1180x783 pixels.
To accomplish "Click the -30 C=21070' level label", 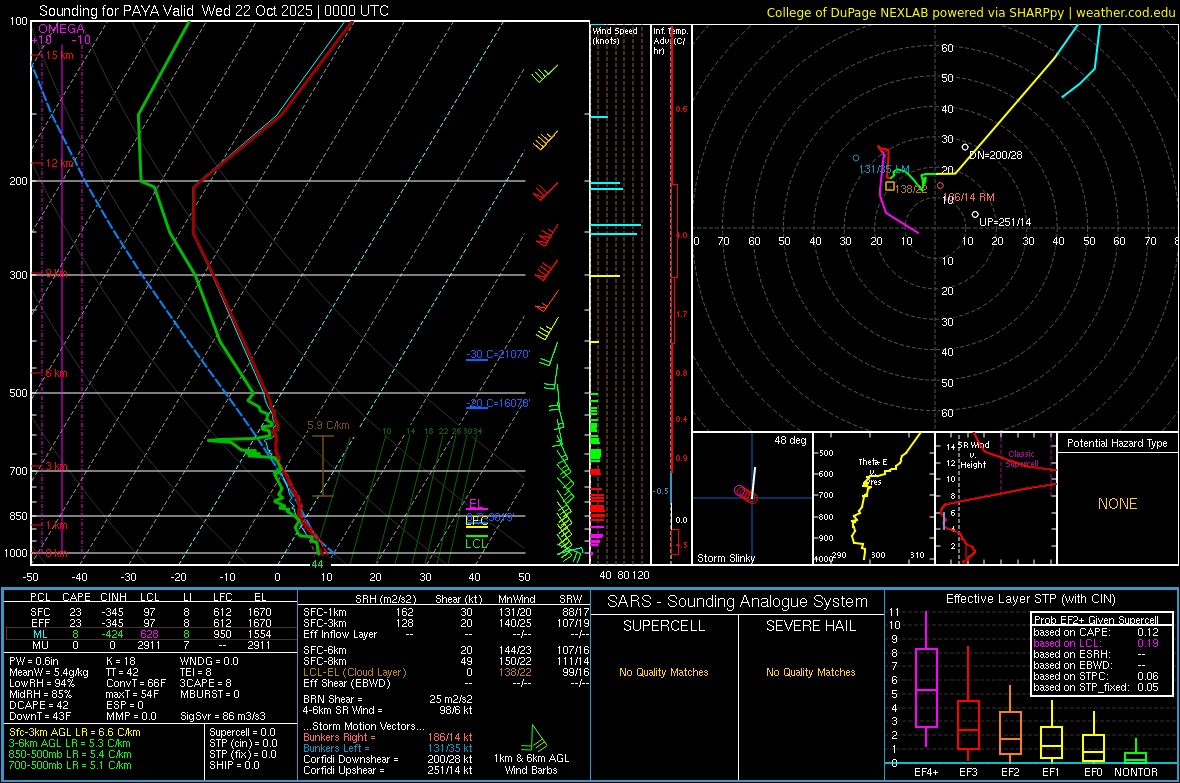I will (498, 354).
